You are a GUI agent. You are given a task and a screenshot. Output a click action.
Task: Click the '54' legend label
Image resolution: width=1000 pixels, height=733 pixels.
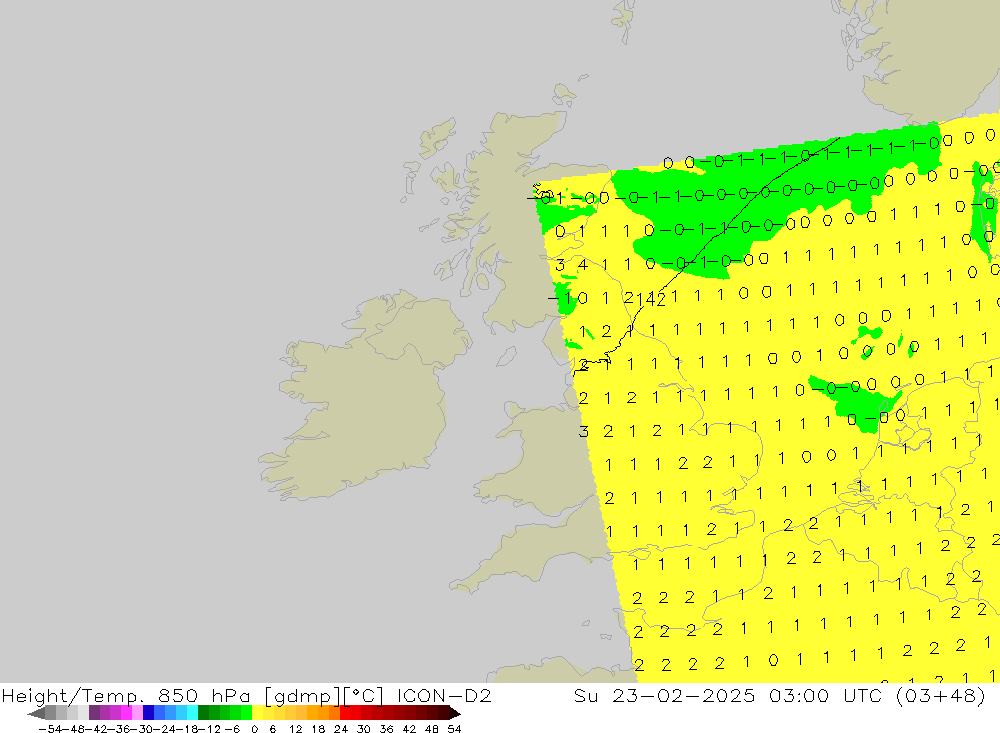454,729
